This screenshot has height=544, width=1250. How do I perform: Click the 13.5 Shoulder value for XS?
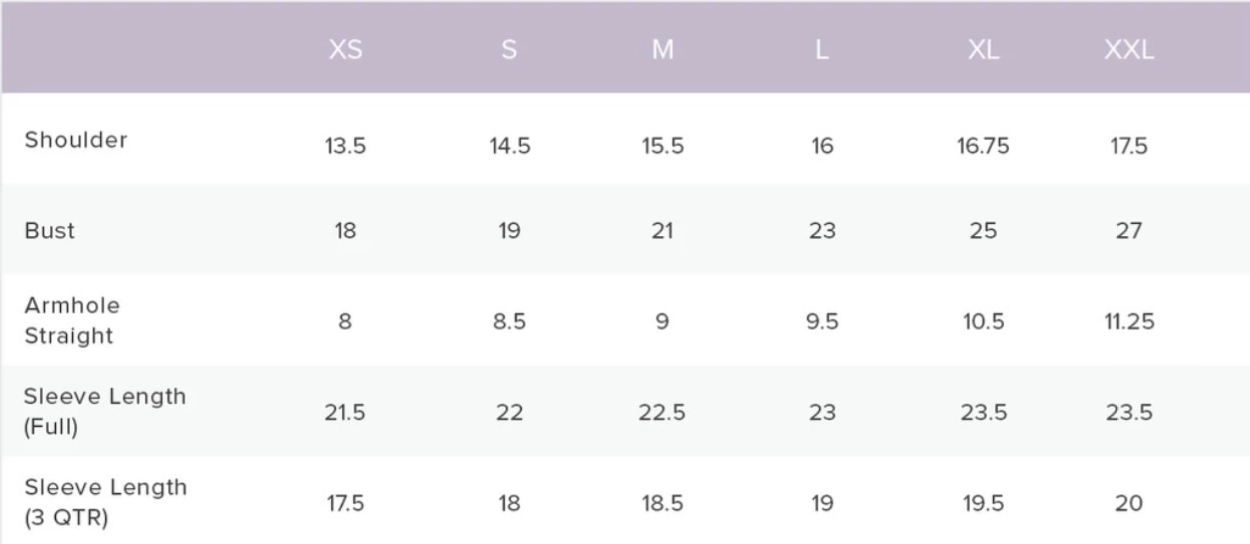click(x=345, y=147)
